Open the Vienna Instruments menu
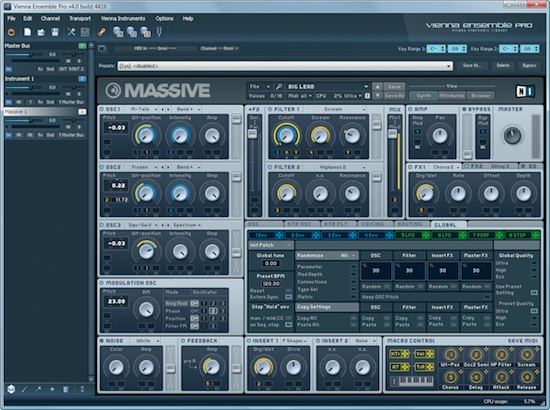This screenshot has height=410, width=550. (x=123, y=19)
